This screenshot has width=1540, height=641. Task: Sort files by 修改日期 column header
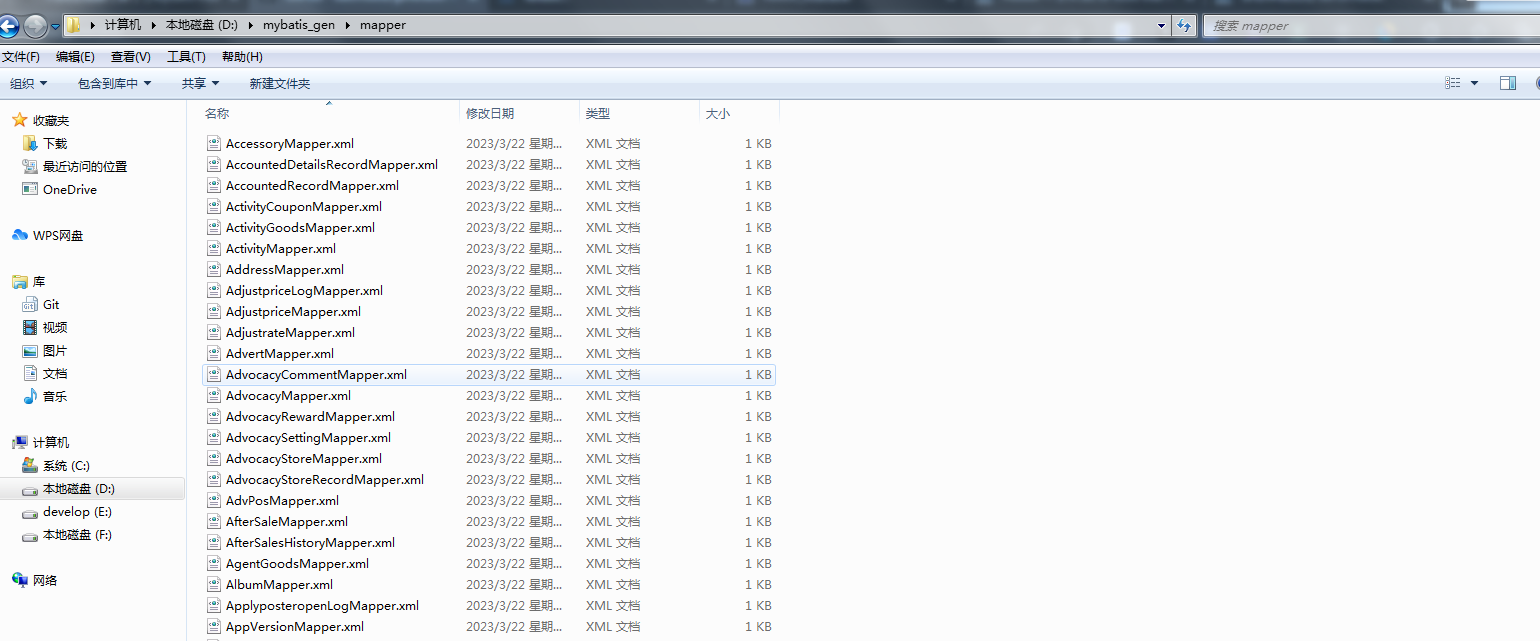coord(490,114)
